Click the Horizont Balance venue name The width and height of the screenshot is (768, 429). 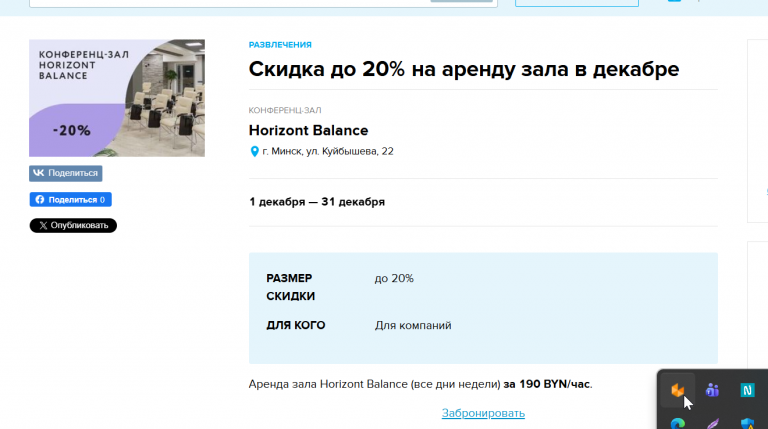(x=309, y=130)
